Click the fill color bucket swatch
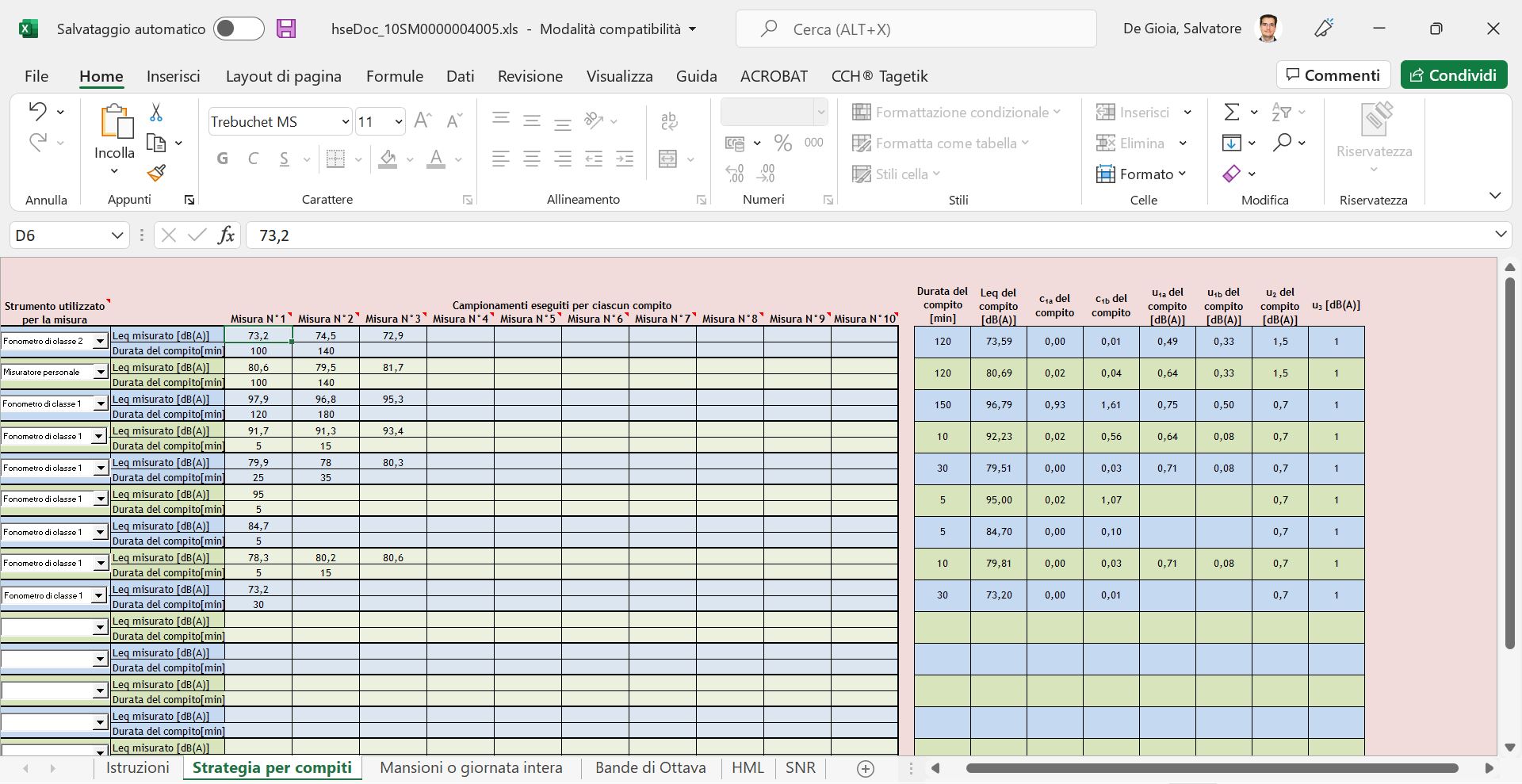Image resolution: width=1522 pixels, height=784 pixels. tap(388, 159)
